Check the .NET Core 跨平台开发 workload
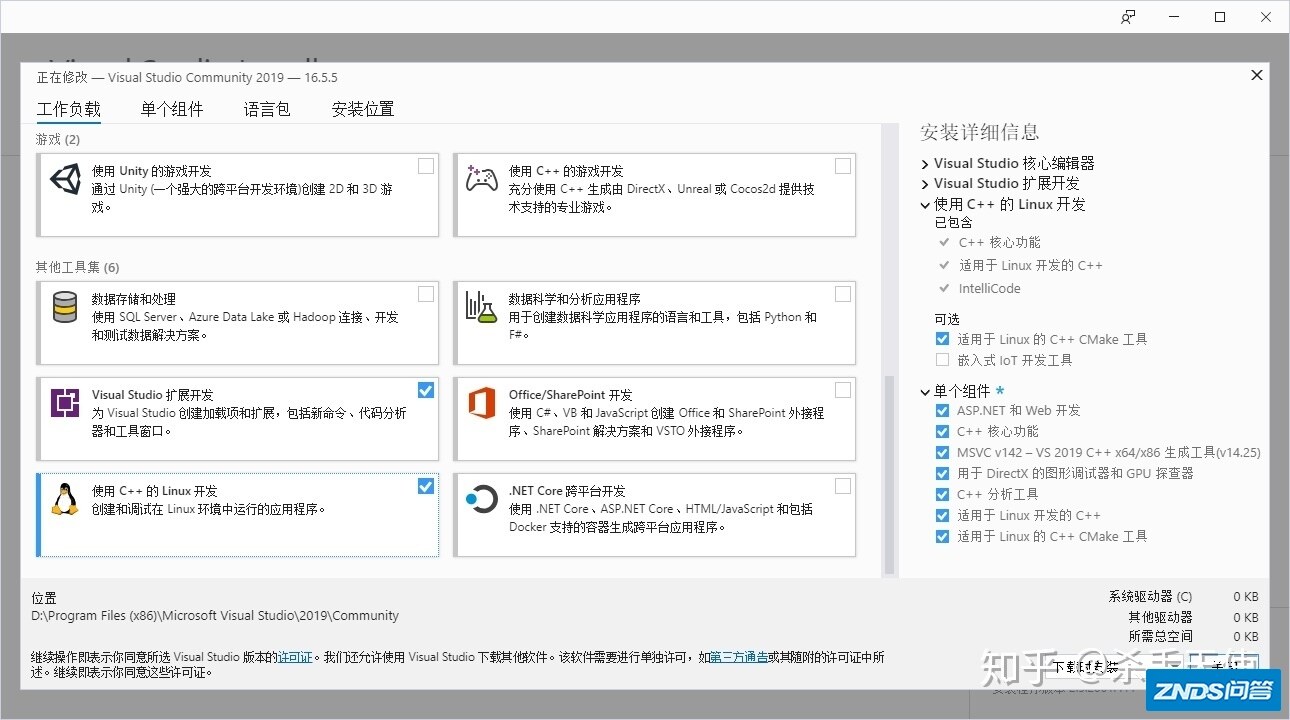 tap(843, 486)
